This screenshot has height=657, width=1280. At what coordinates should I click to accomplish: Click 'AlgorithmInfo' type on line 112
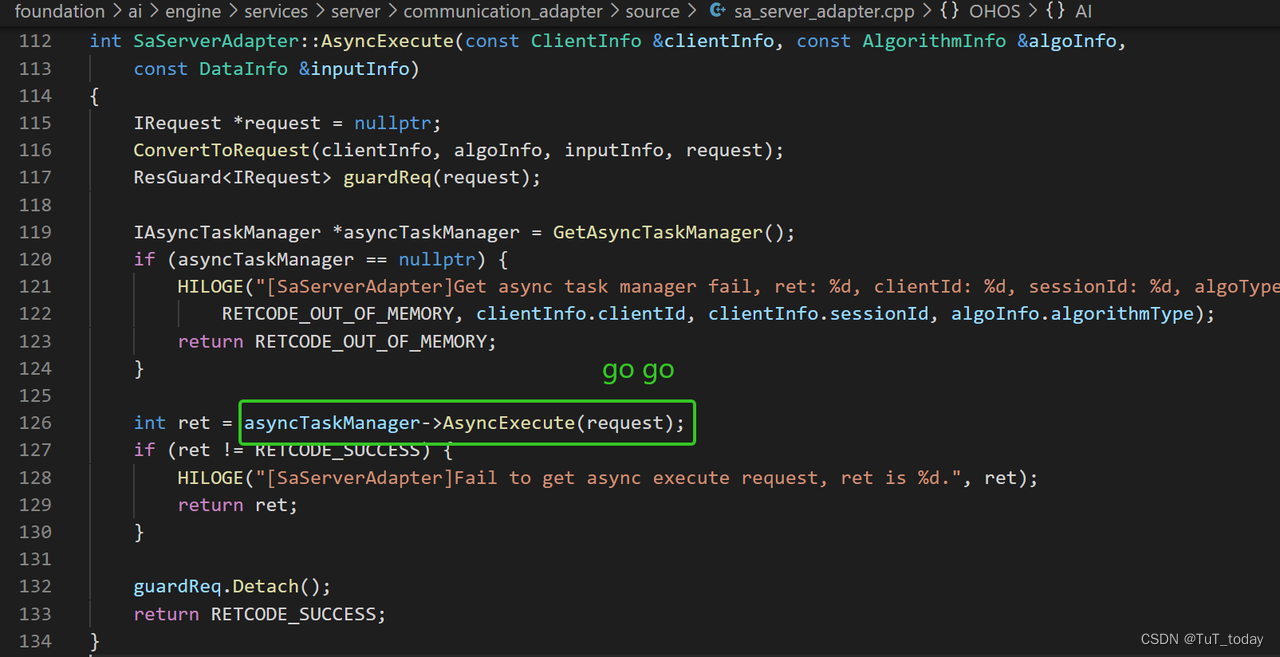tap(934, 41)
